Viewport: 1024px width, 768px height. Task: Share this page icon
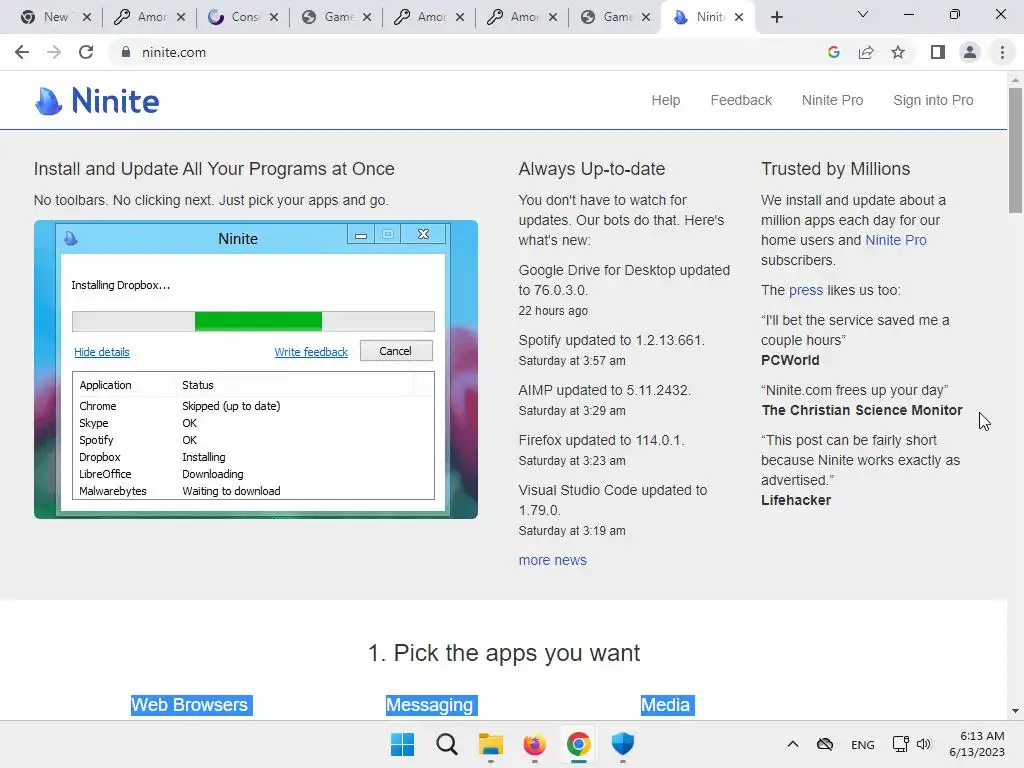click(x=866, y=52)
